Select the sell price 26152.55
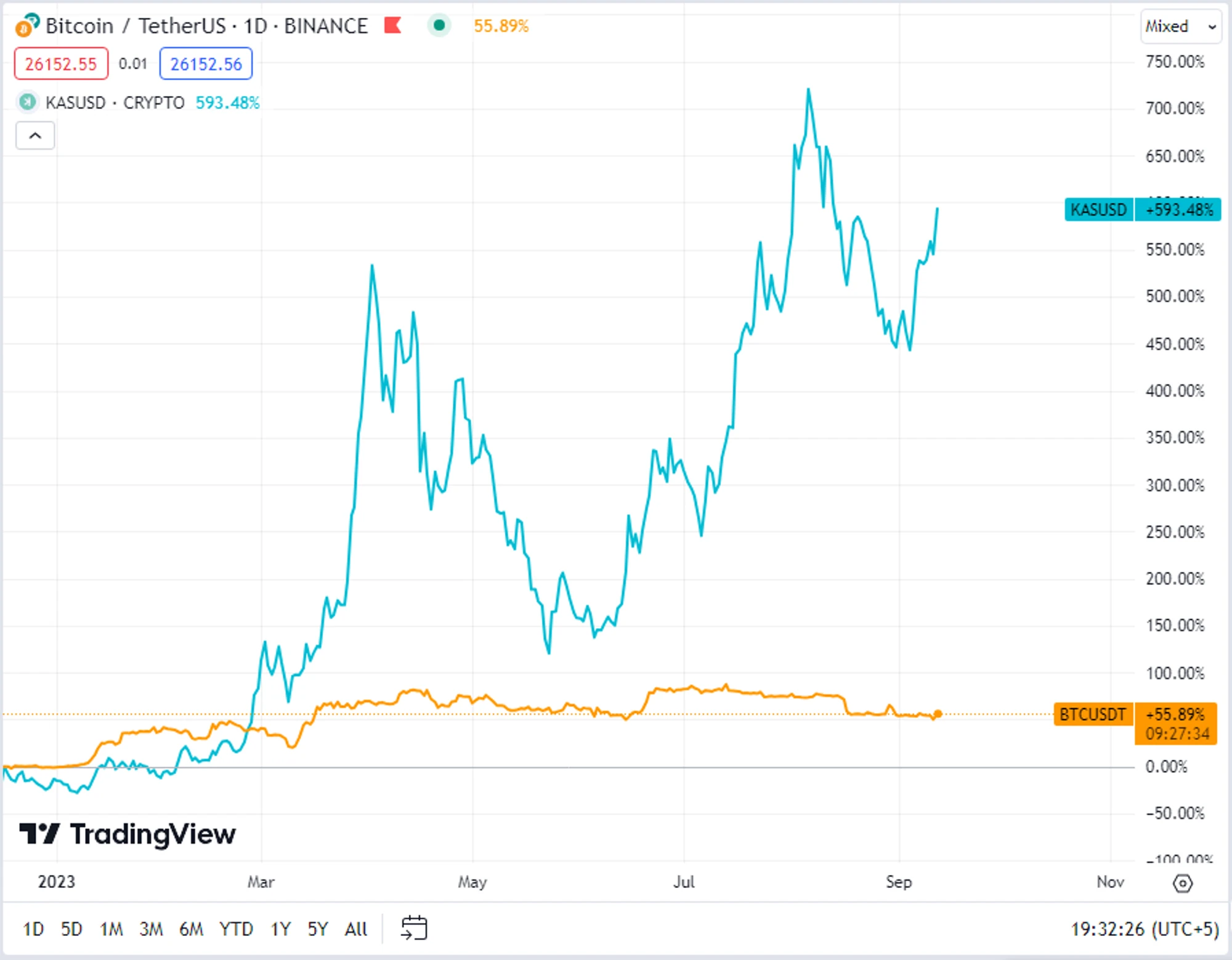Screen dimensions: 1232x960 click(60, 63)
